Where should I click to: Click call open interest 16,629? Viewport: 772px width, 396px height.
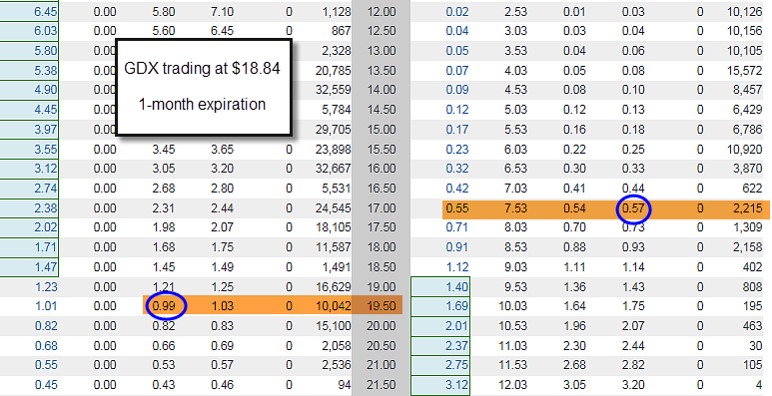[333, 287]
